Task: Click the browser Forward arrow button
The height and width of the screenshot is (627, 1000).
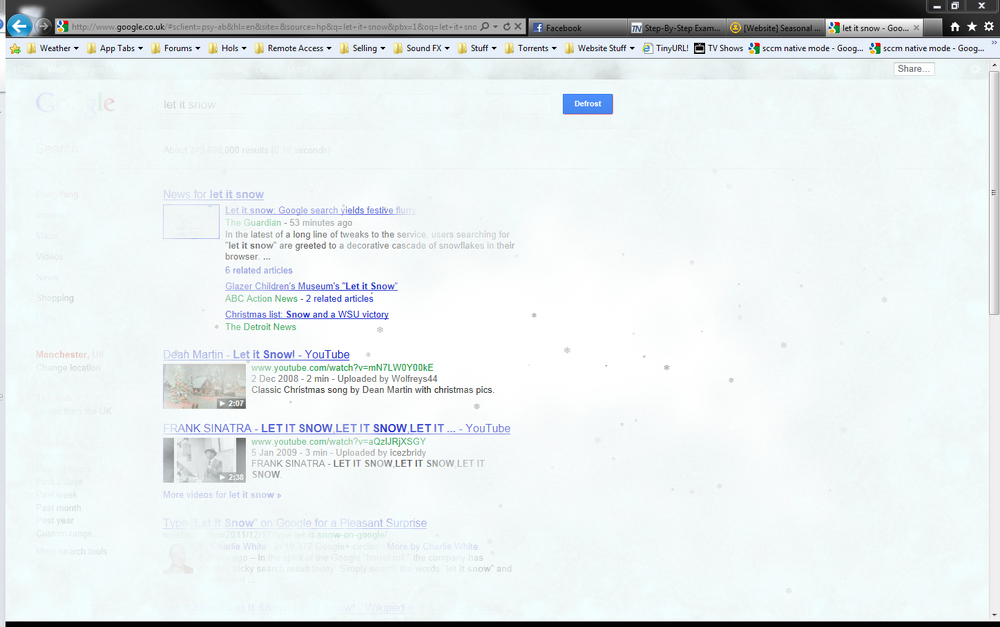Action: point(43,26)
